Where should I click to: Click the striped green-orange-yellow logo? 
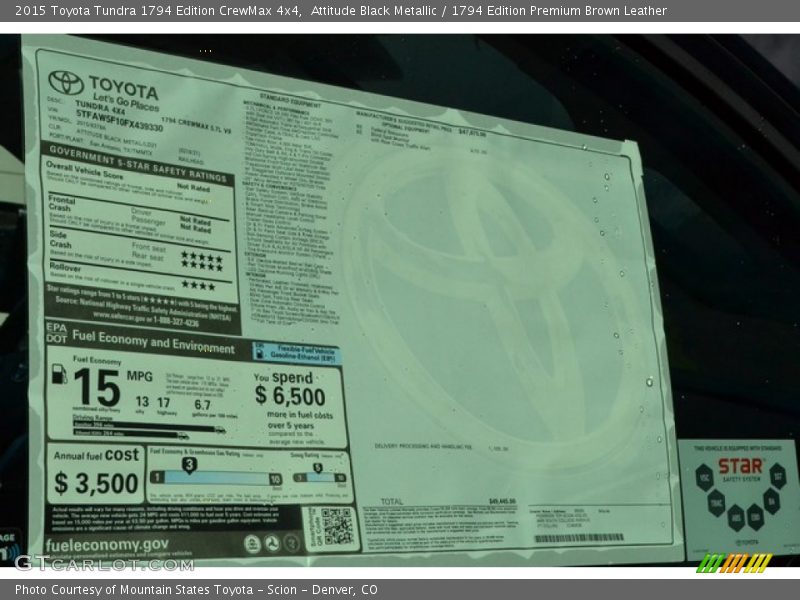point(733,563)
